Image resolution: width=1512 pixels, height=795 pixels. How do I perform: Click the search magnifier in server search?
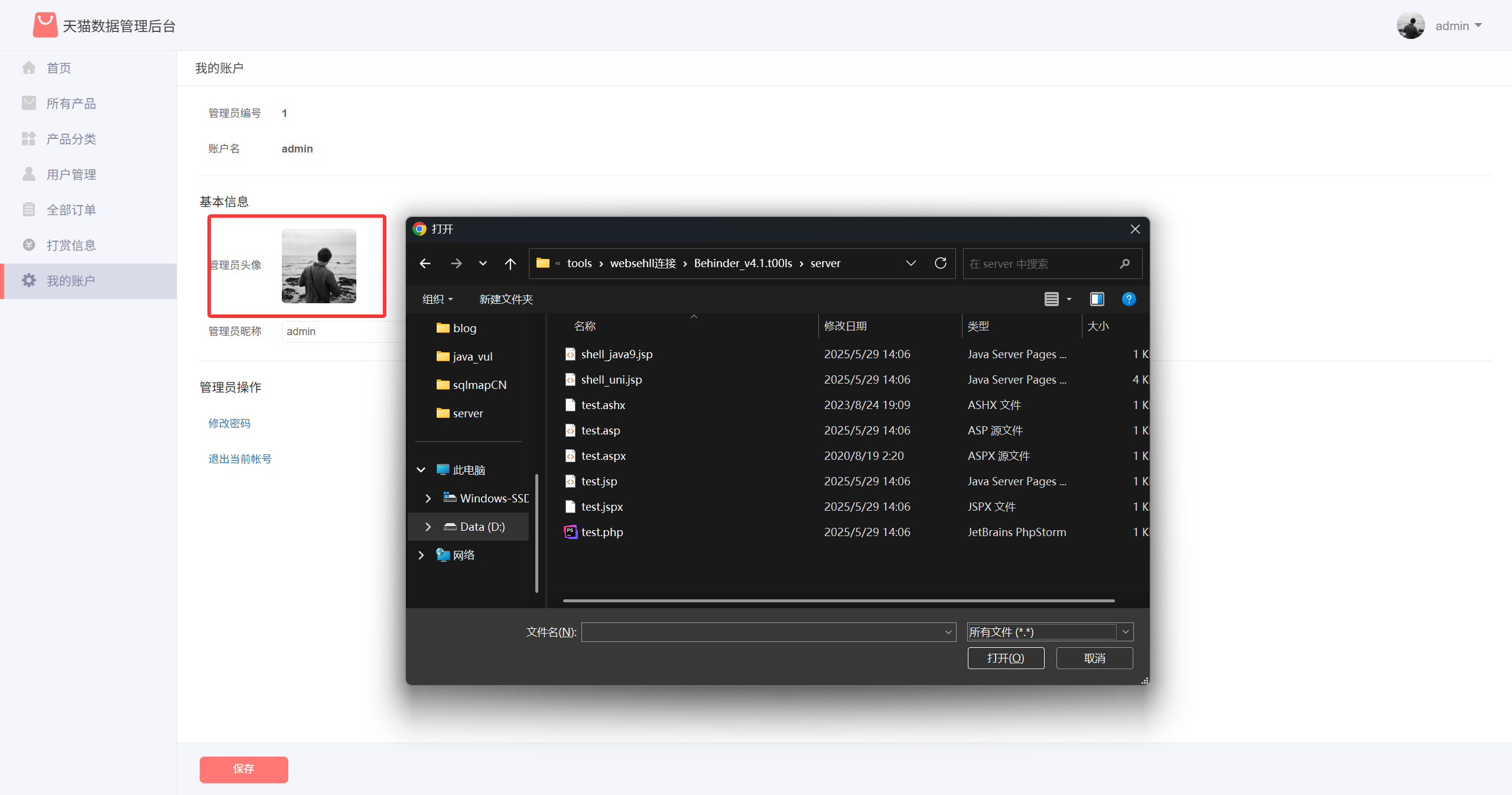tap(1124, 264)
